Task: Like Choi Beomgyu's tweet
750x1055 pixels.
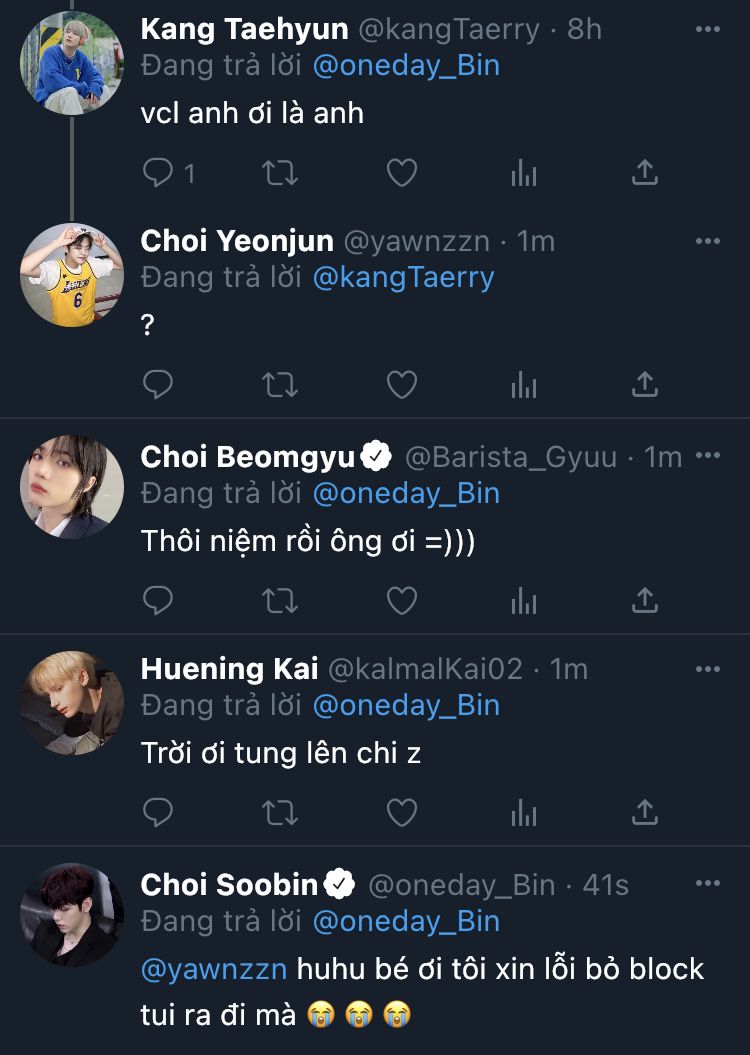Action: pos(402,600)
